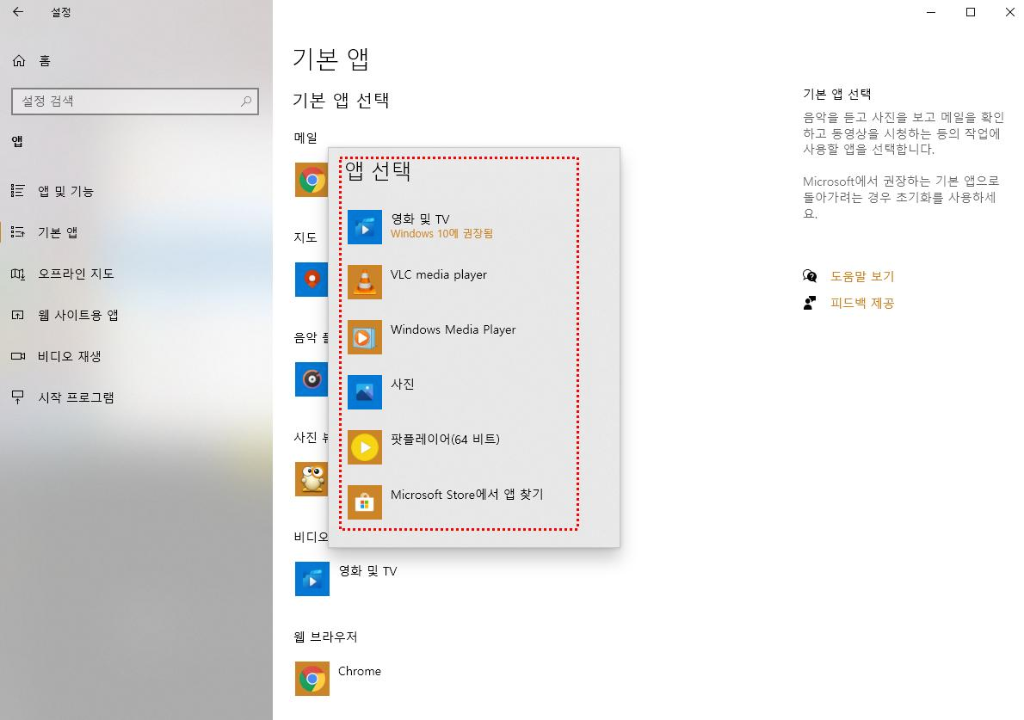This screenshot has width=1024, height=720.
Task: Pick the Windows Media Player icon
Action: [364, 337]
